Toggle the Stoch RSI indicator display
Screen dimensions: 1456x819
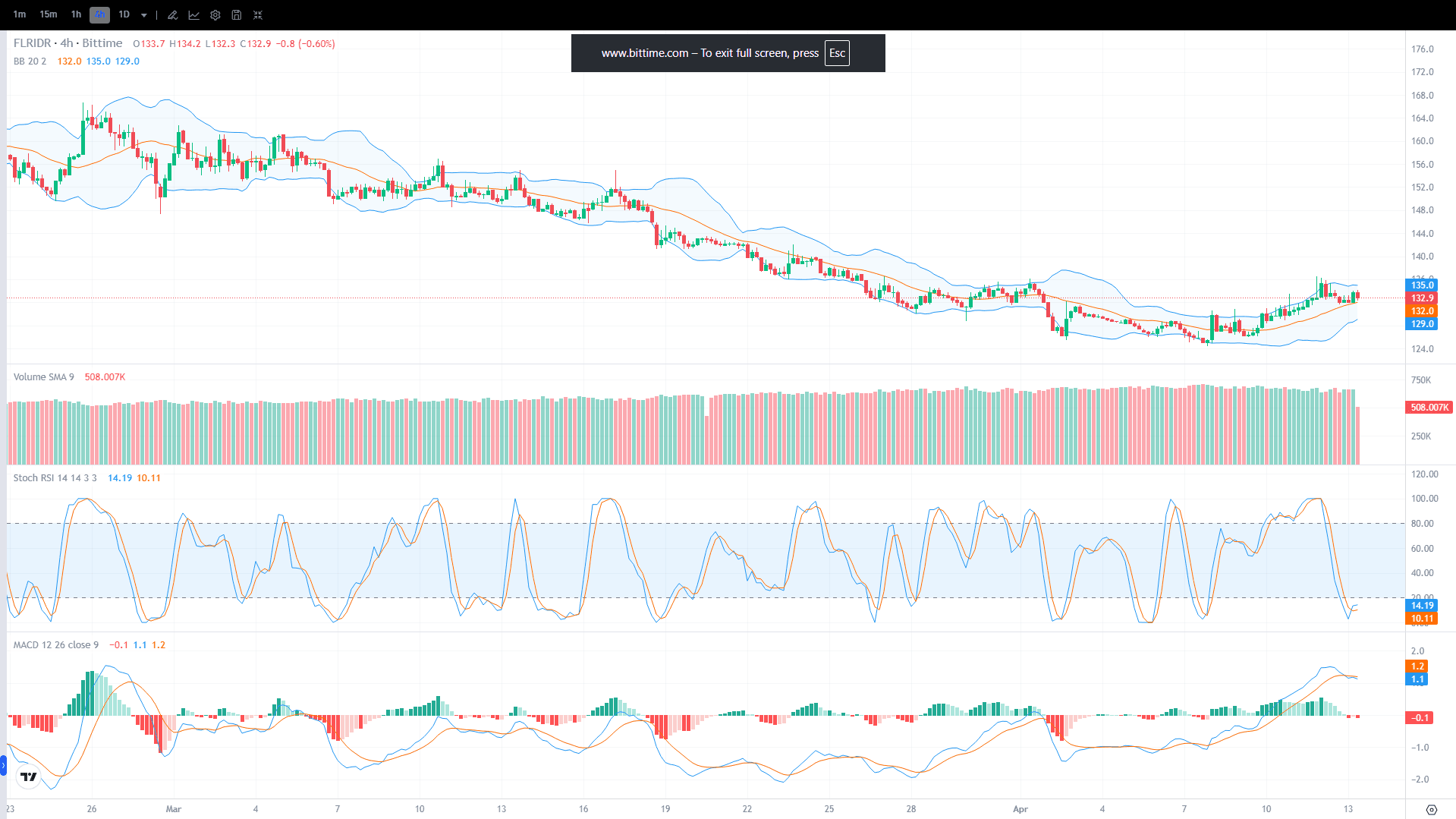(x=53, y=478)
